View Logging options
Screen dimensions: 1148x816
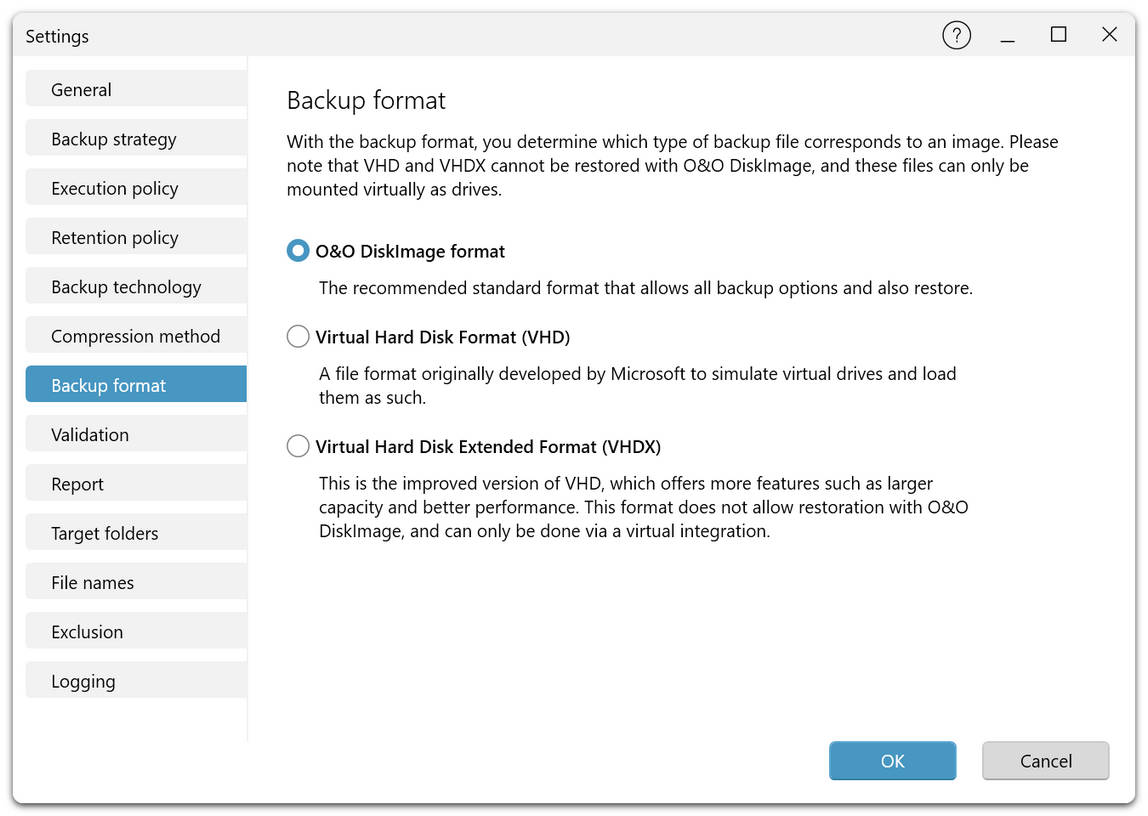135,680
